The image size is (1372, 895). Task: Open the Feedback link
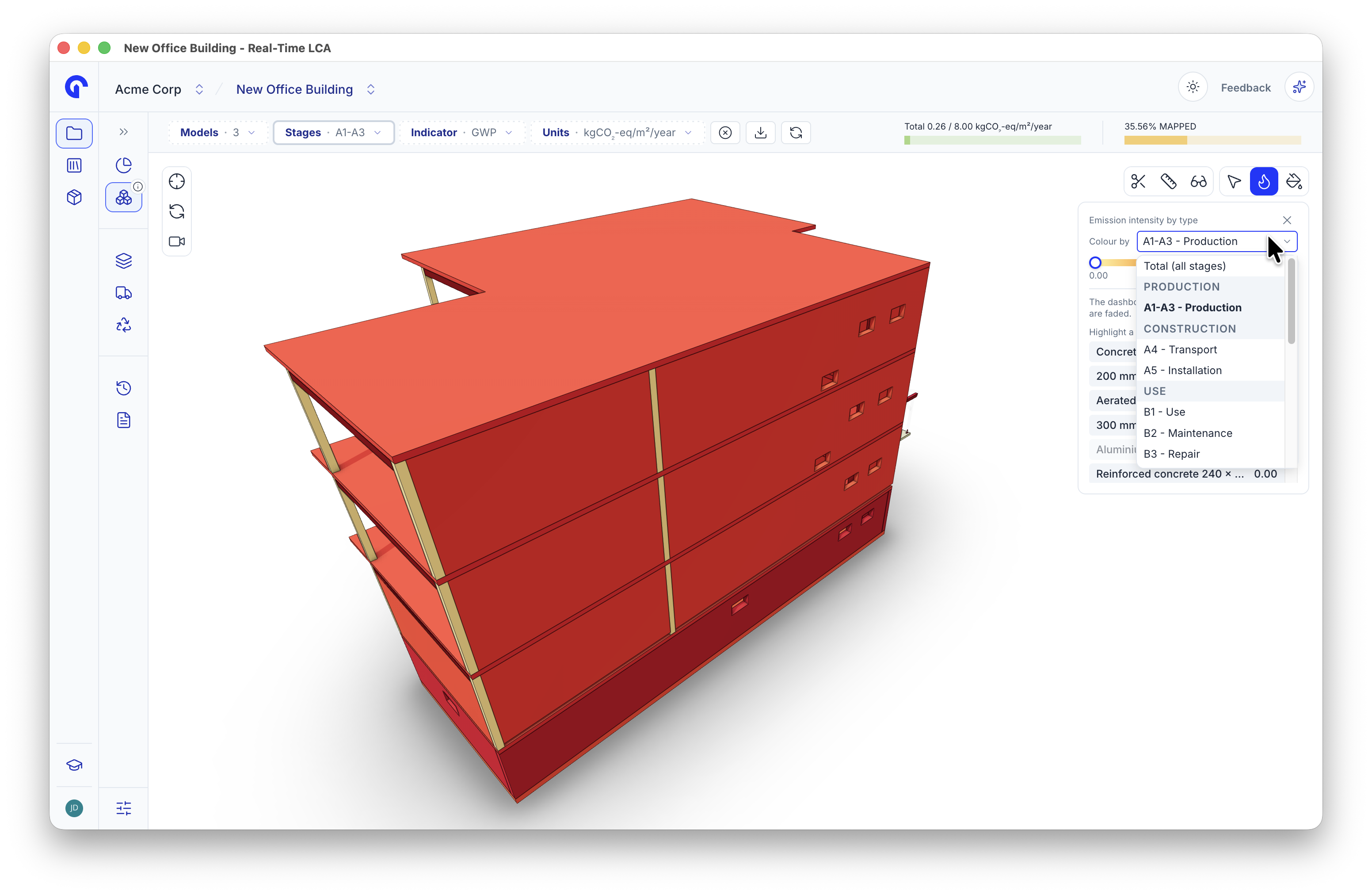coord(1246,88)
